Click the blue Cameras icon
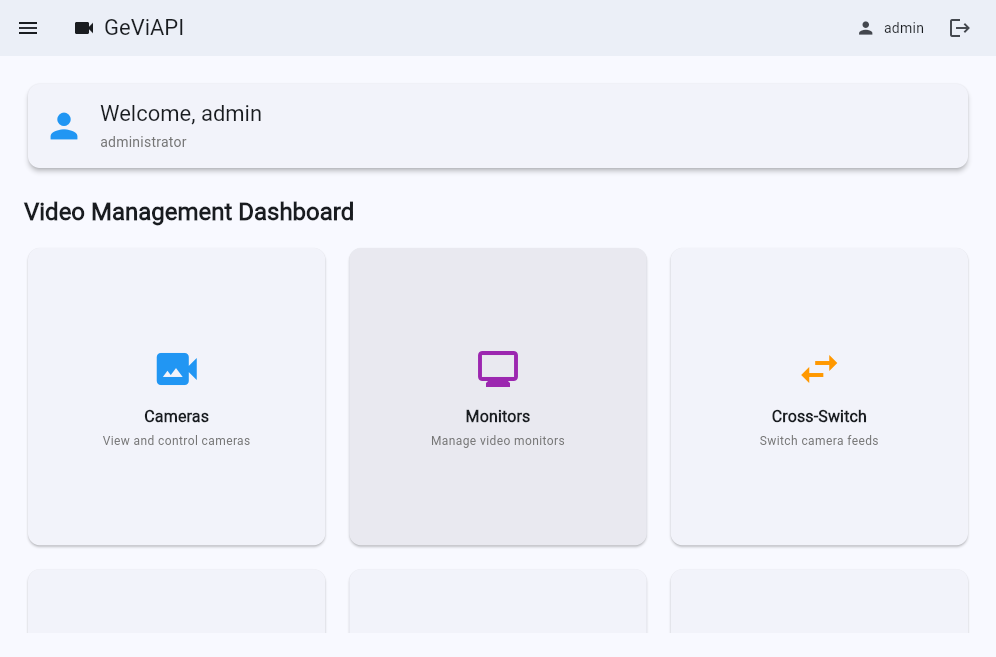Viewport: 996px width, 657px height. point(176,369)
